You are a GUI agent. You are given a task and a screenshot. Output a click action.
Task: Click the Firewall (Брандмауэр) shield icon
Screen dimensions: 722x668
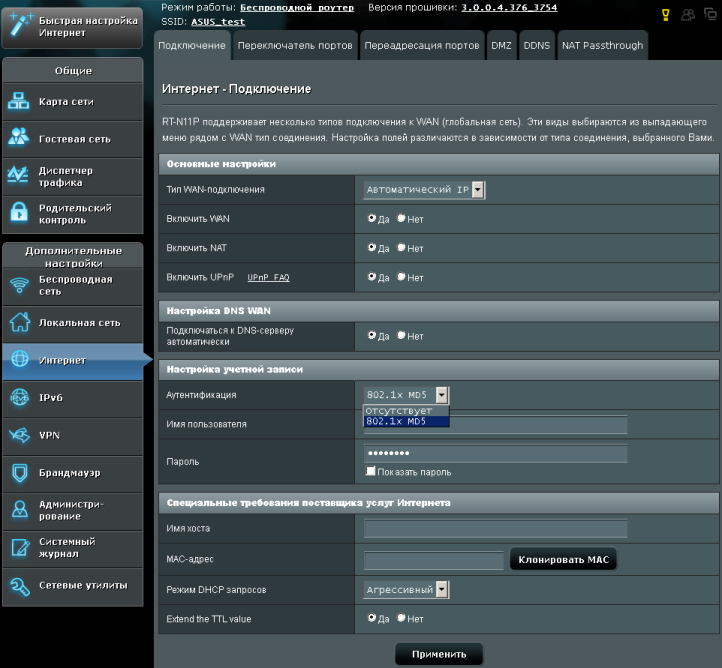coord(19,473)
